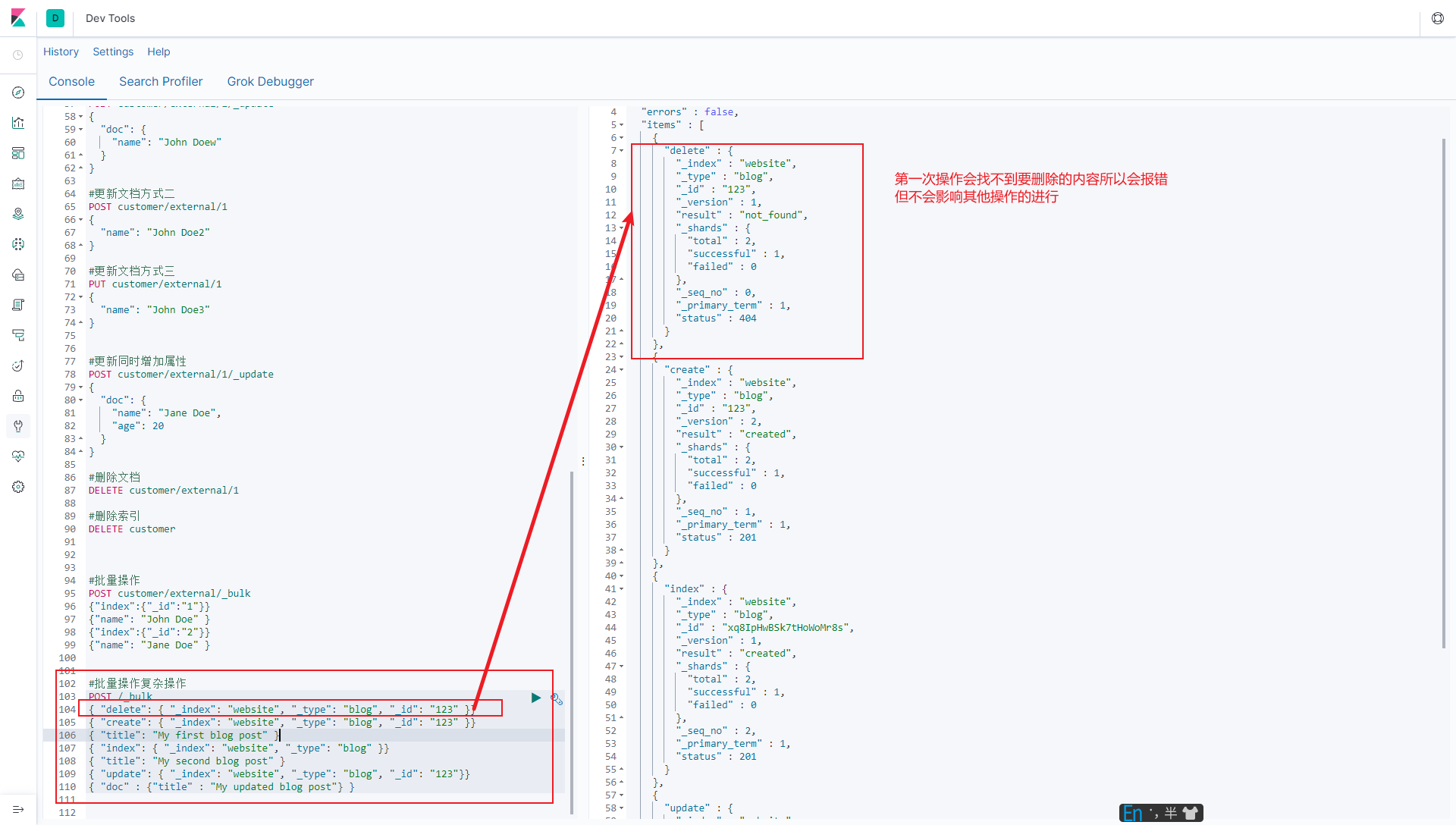Open recently viewed clock icon
The height and width of the screenshot is (825, 1456).
18,55
